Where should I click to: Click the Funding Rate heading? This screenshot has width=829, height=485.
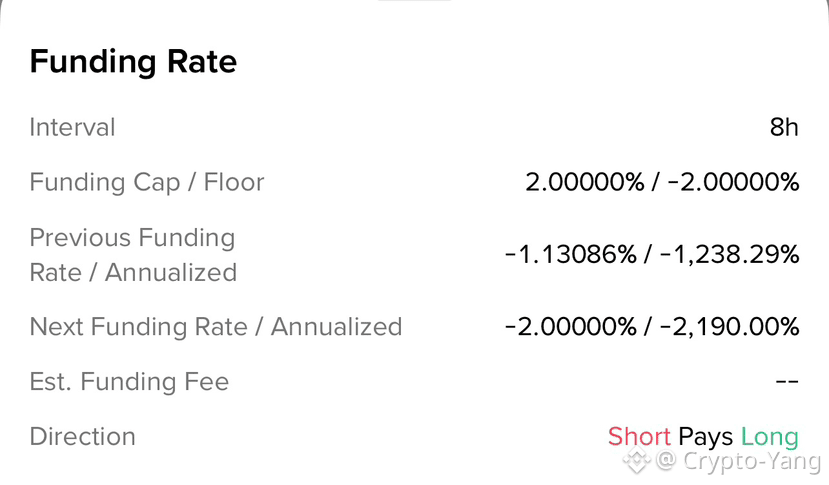pos(133,62)
